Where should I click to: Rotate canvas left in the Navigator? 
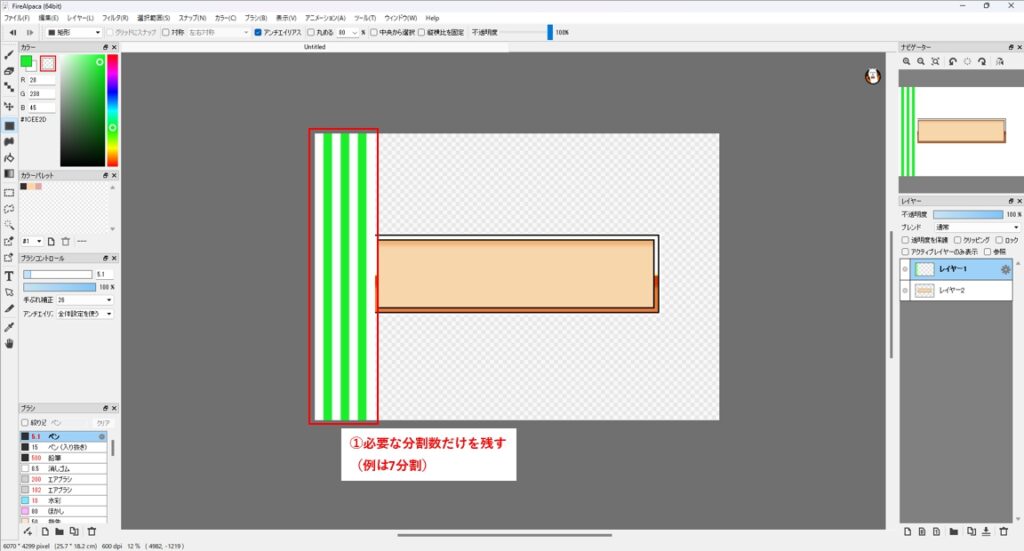click(952, 62)
